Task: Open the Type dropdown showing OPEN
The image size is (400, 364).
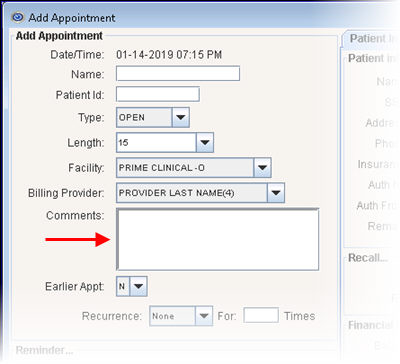Action: pyautogui.click(x=153, y=117)
